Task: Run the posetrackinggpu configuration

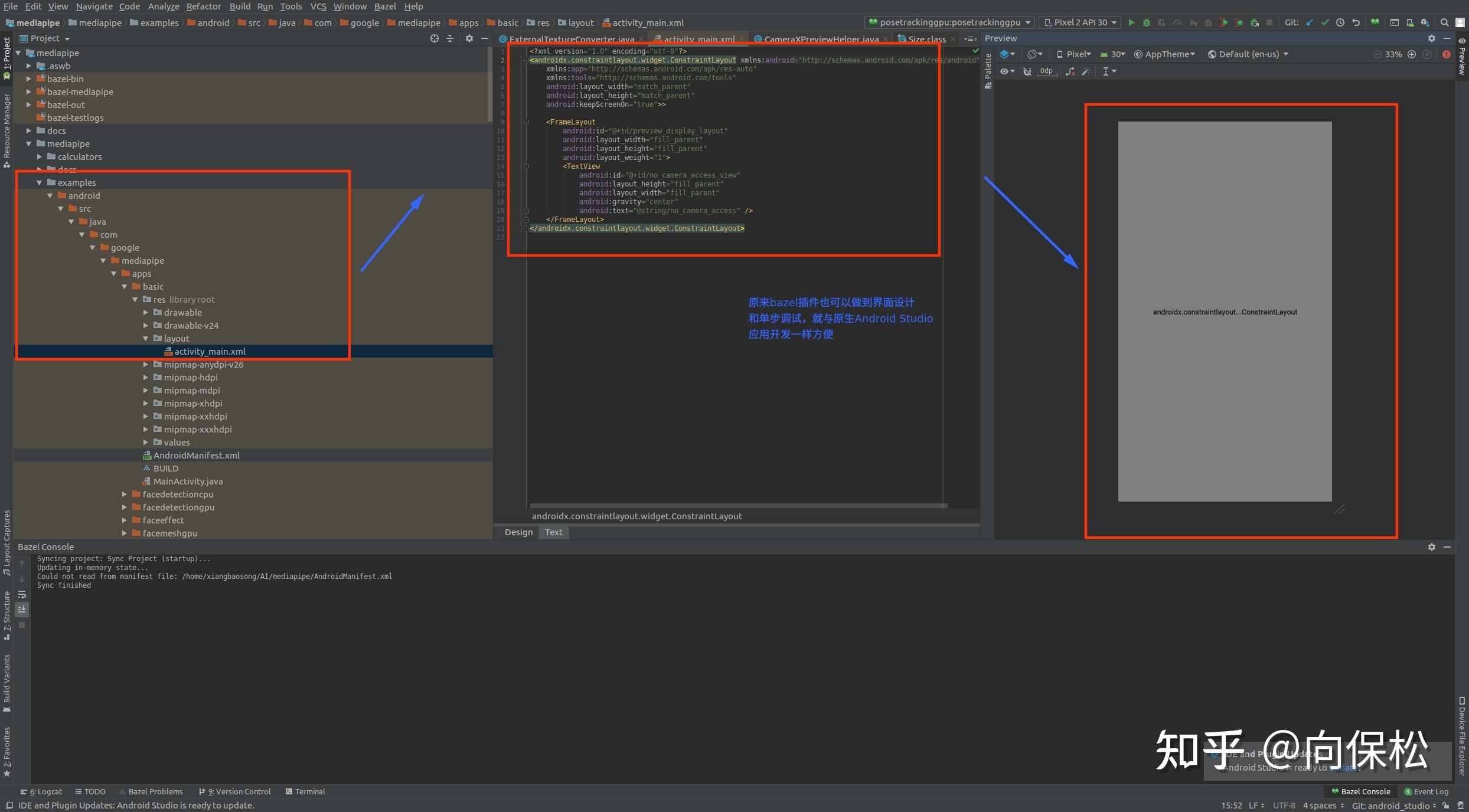Action: pos(1131,22)
